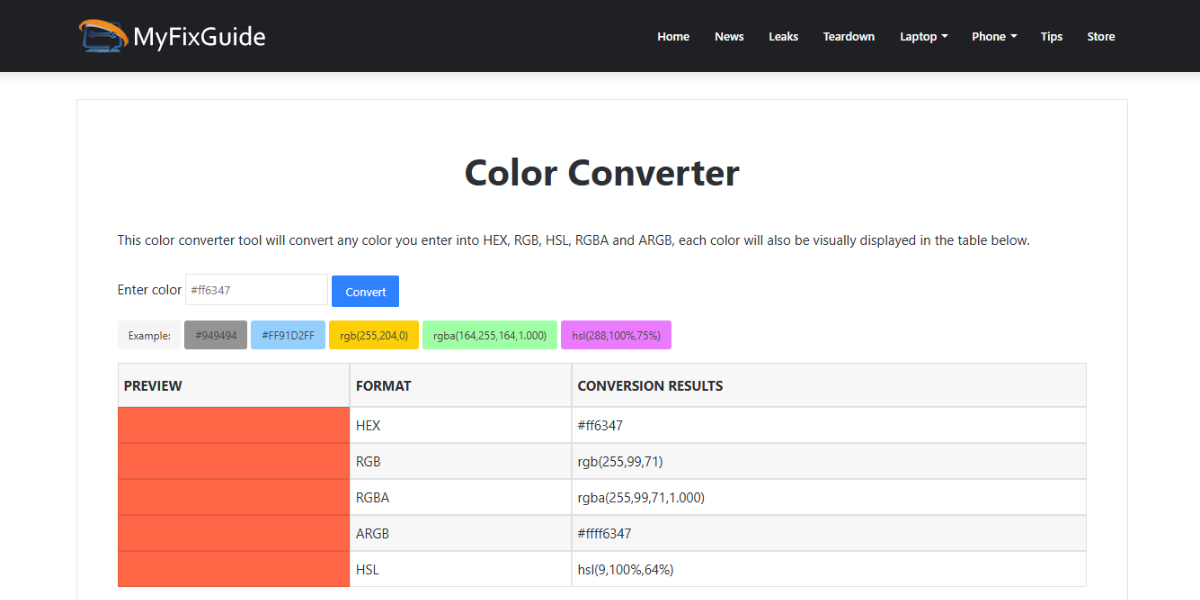Open Laptop menu via its chevron arrow
The width and height of the screenshot is (1200, 600).
point(944,36)
